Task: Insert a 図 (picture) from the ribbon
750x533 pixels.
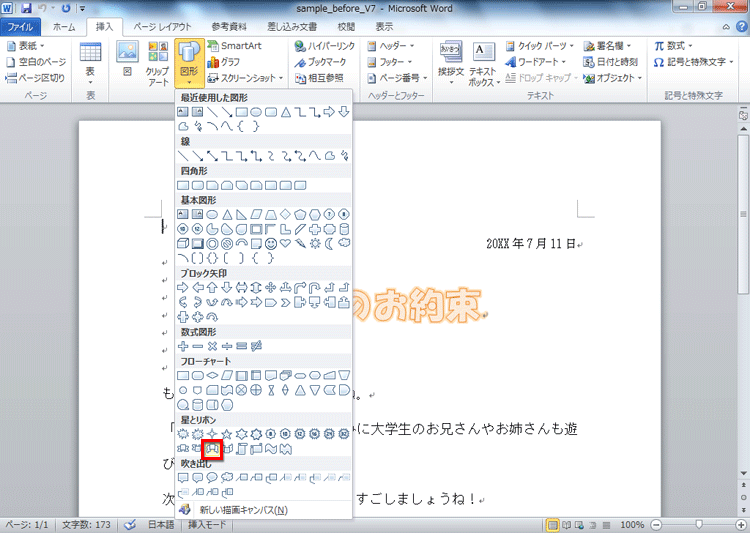Action: tap(127, 59)
